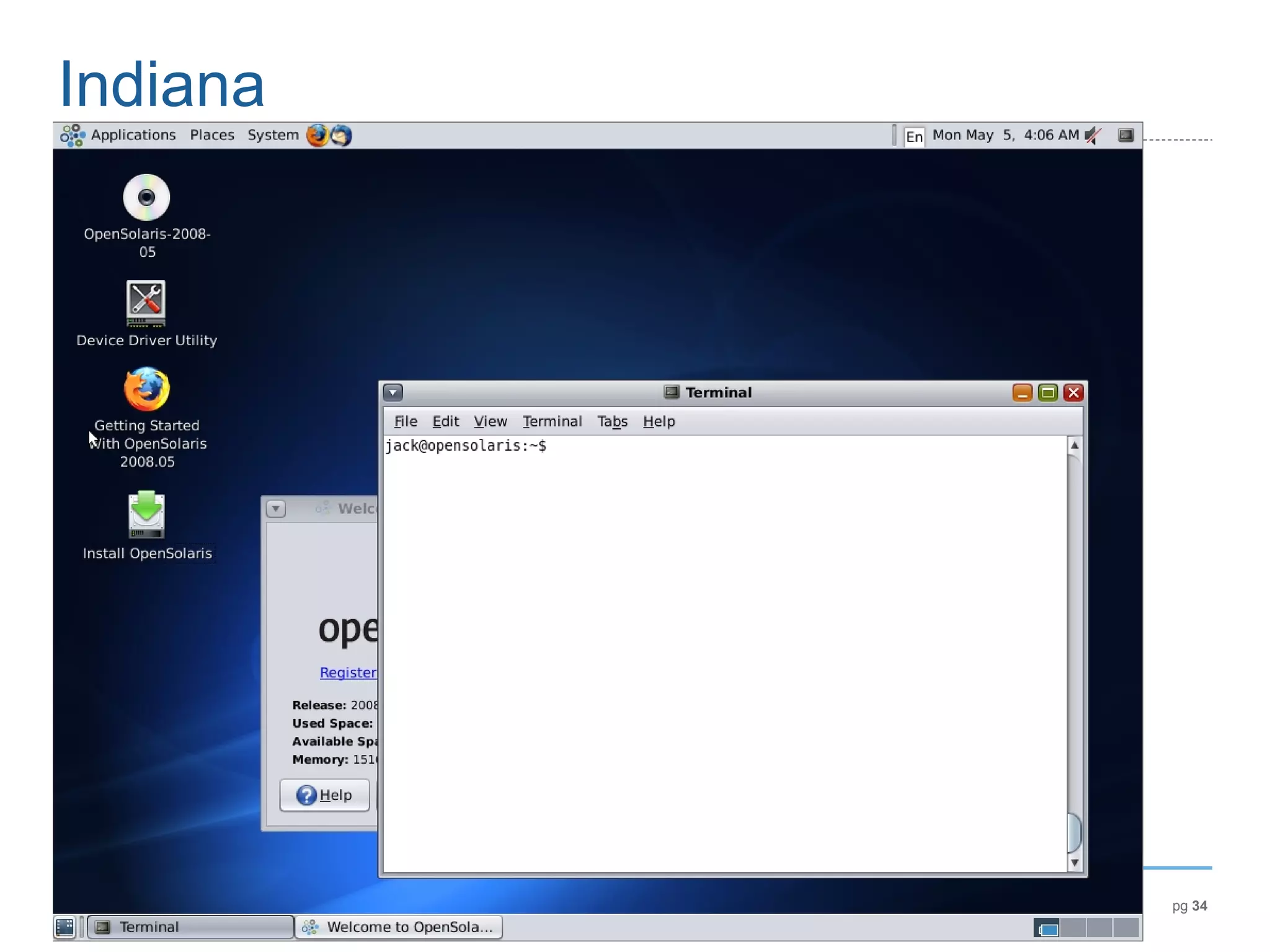Click the Welcome window title bar

(x=320, y=509)
